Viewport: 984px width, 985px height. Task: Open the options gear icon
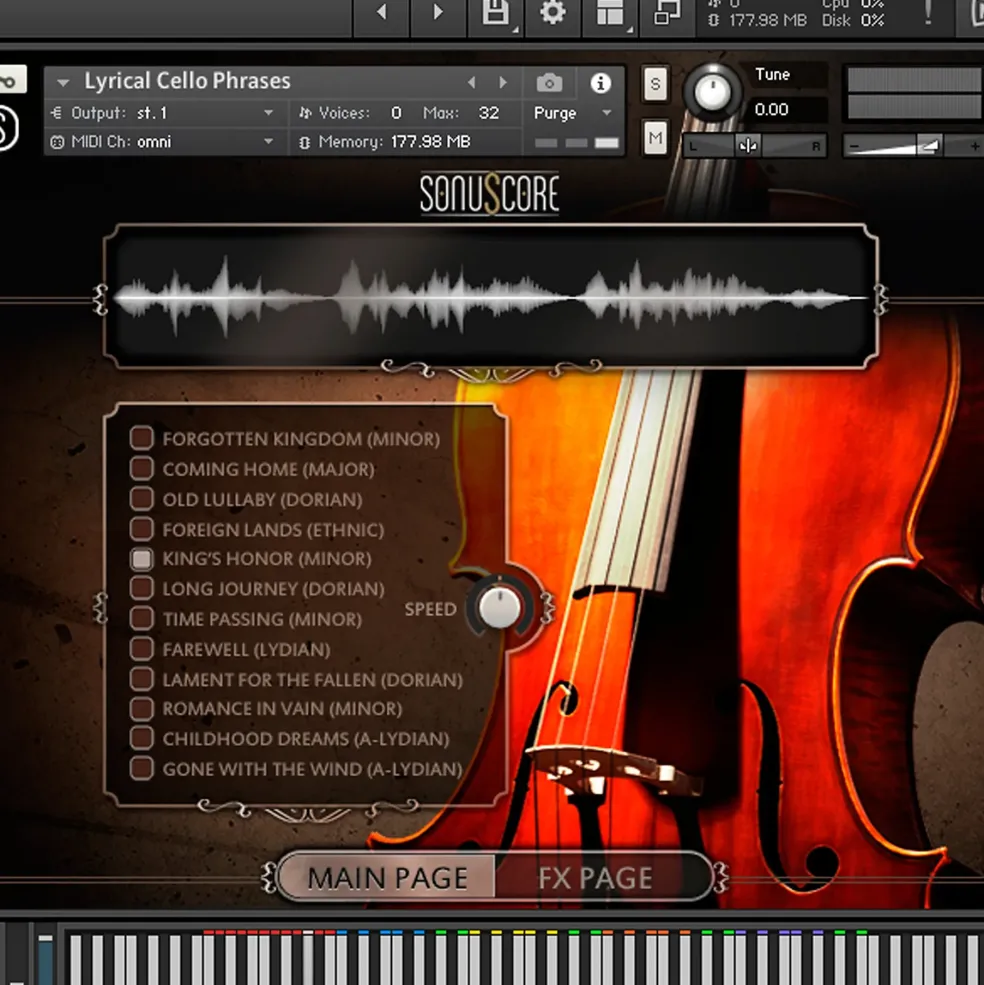tap(552, 13)
